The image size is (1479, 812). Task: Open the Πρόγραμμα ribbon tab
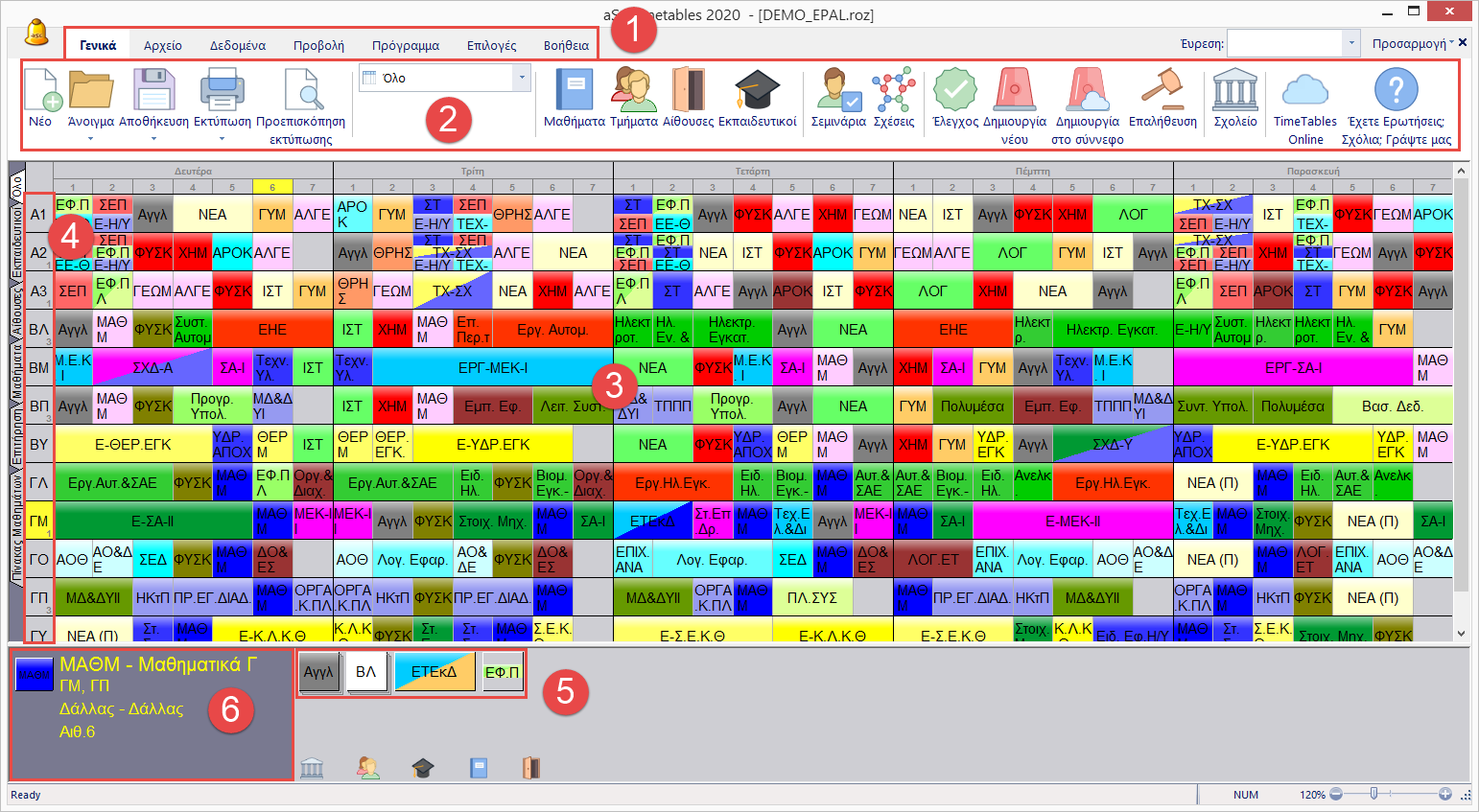[x=405, y=45]
